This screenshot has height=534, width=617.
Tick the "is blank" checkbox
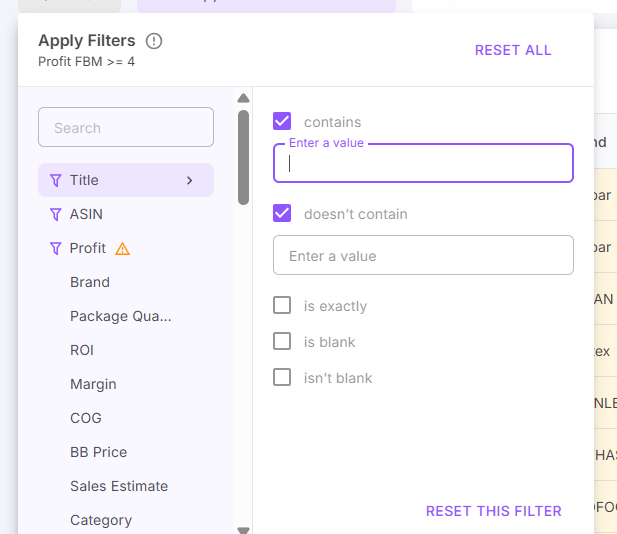click(282, 342)
